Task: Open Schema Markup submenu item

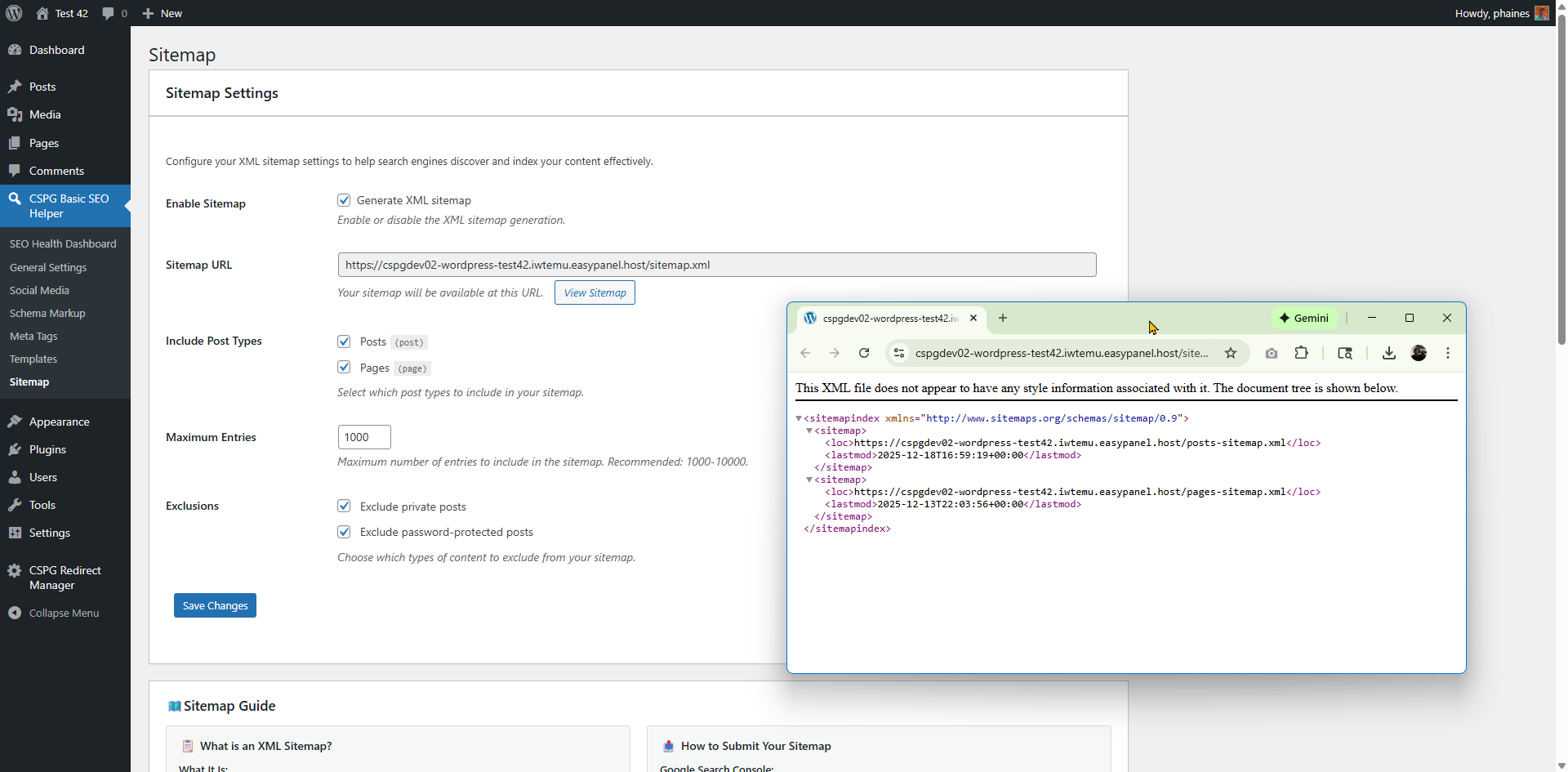Action: 47,313
